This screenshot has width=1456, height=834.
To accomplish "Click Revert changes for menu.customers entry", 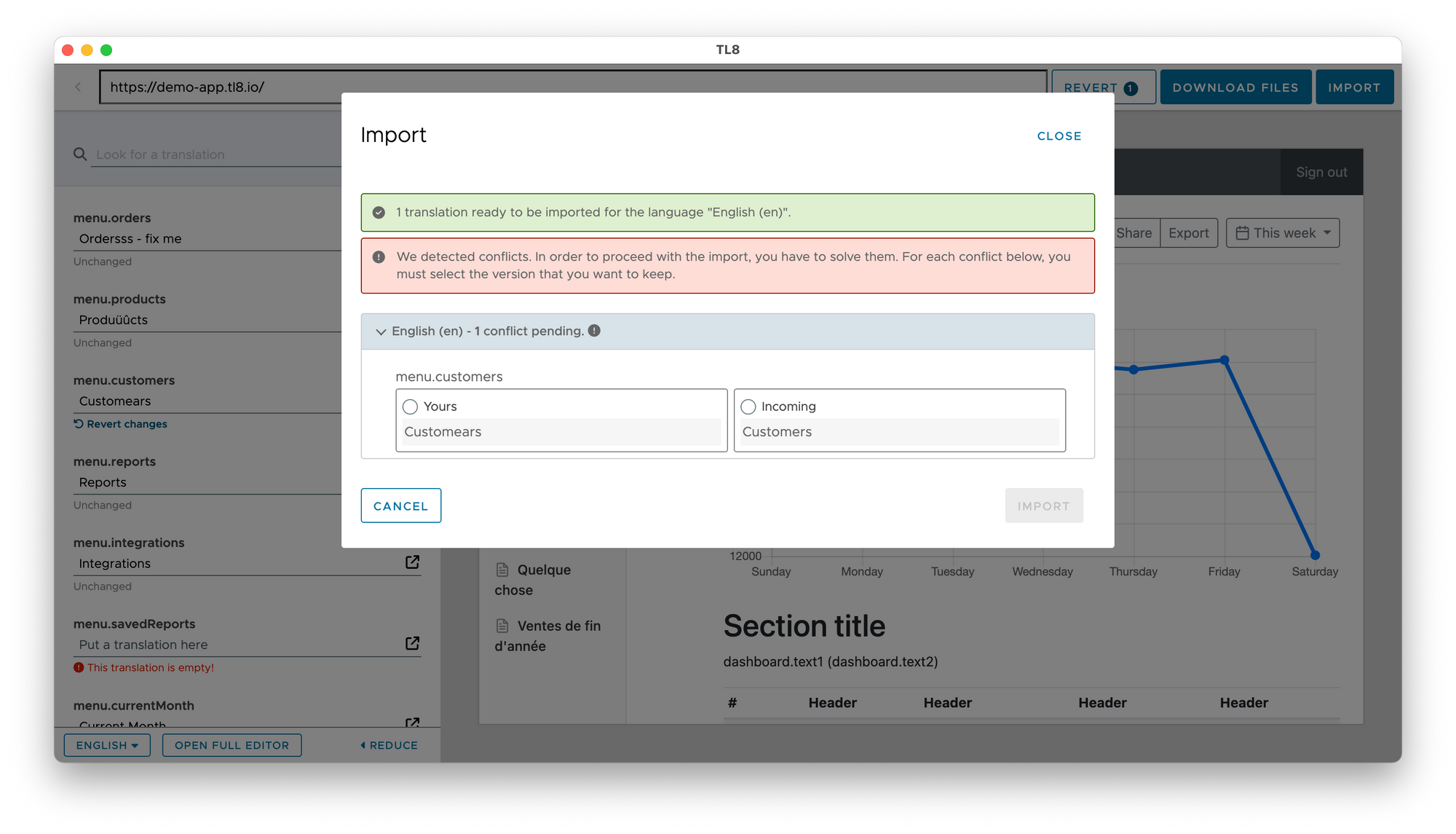I will (121, 423).
